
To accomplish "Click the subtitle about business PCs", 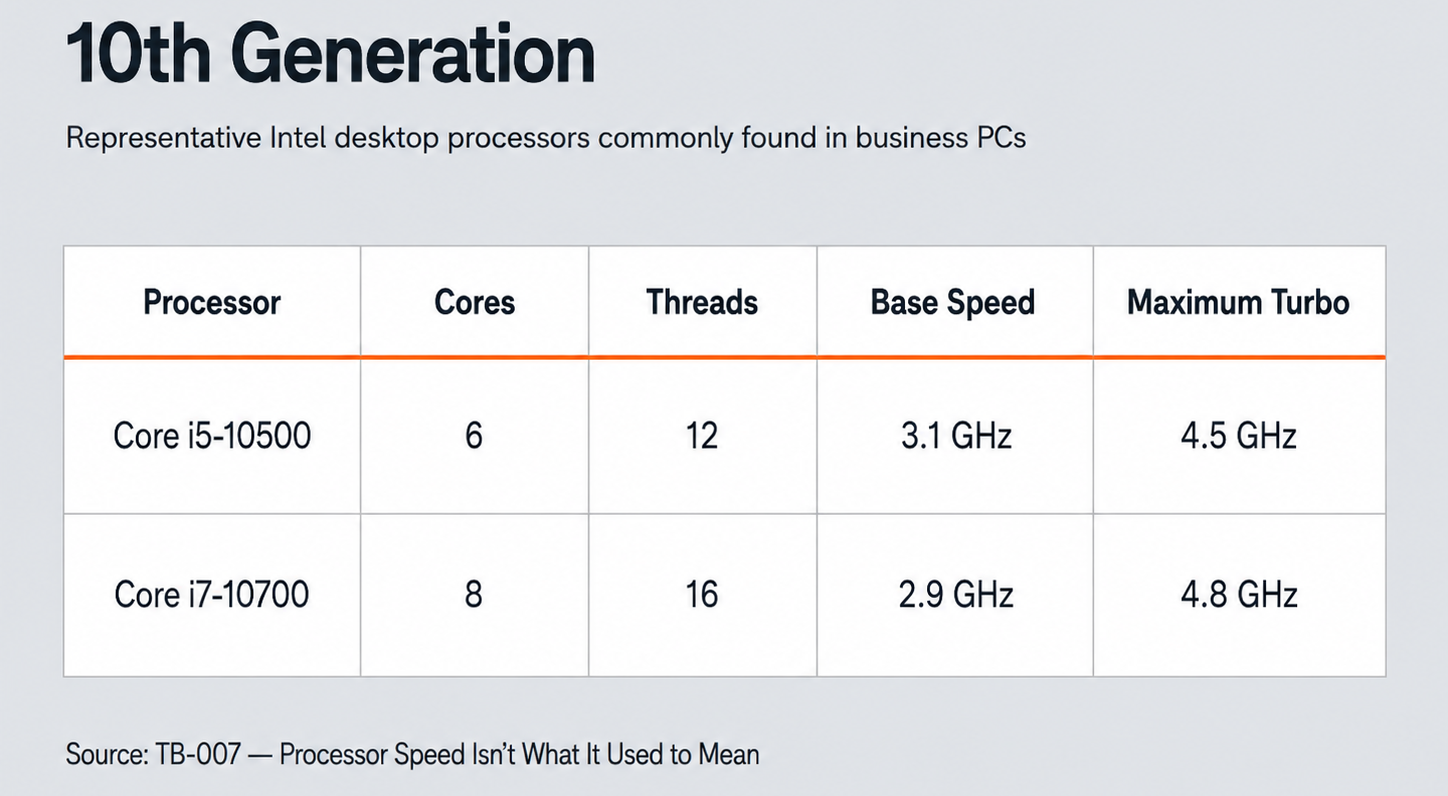I will tap(546, 138).
